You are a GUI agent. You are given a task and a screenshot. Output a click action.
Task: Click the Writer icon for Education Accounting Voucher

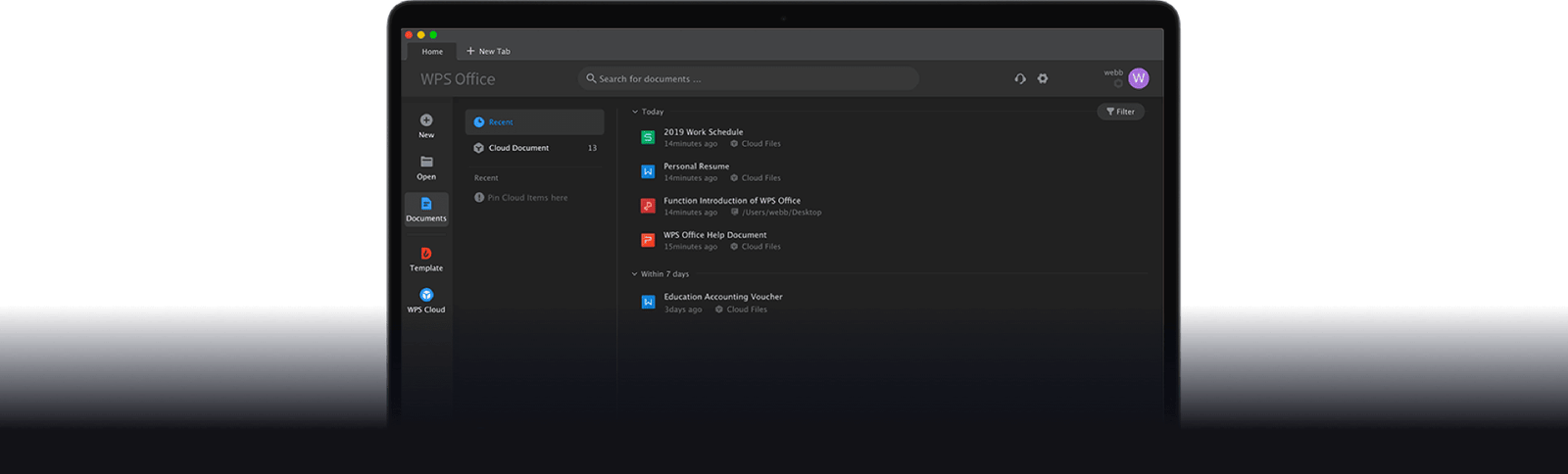[x=648, y=302]
